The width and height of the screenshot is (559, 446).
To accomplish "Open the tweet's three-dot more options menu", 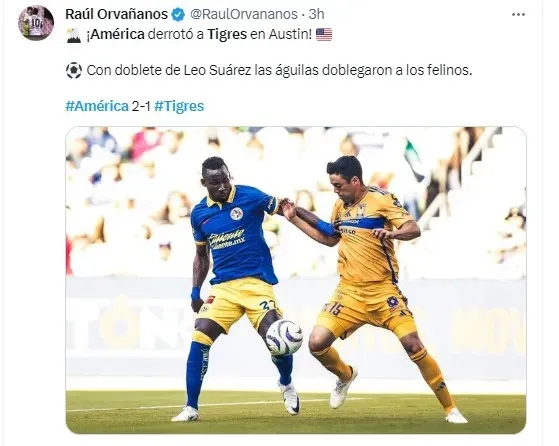I will (x=518, y=15).
